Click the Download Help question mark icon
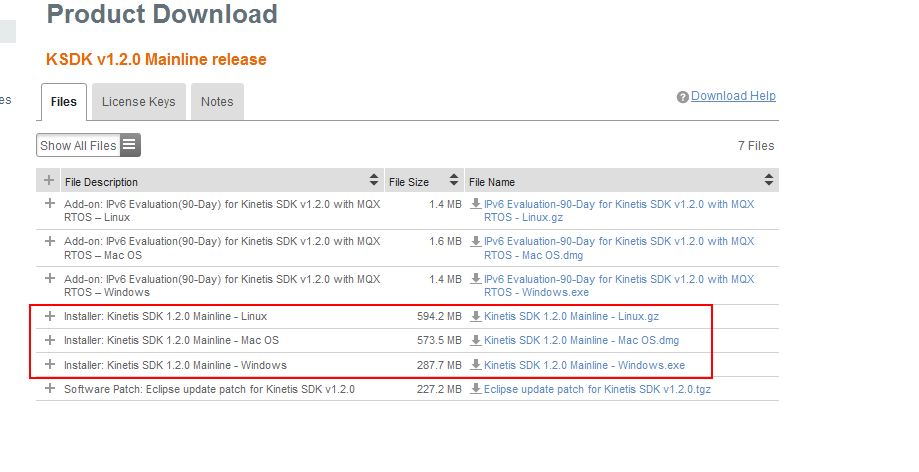 tap(682, 97)
